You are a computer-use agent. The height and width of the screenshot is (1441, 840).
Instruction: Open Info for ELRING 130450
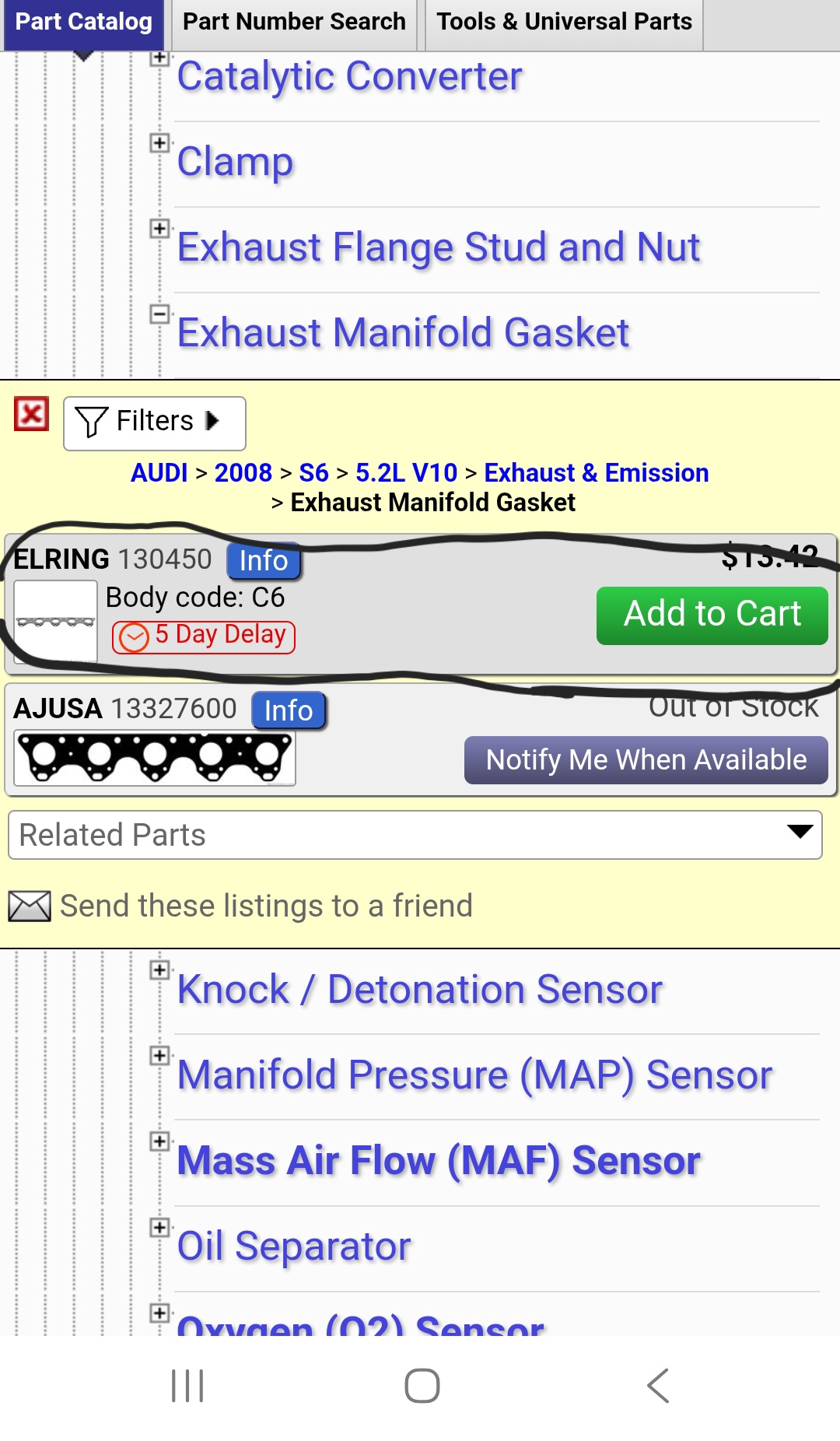264,561
